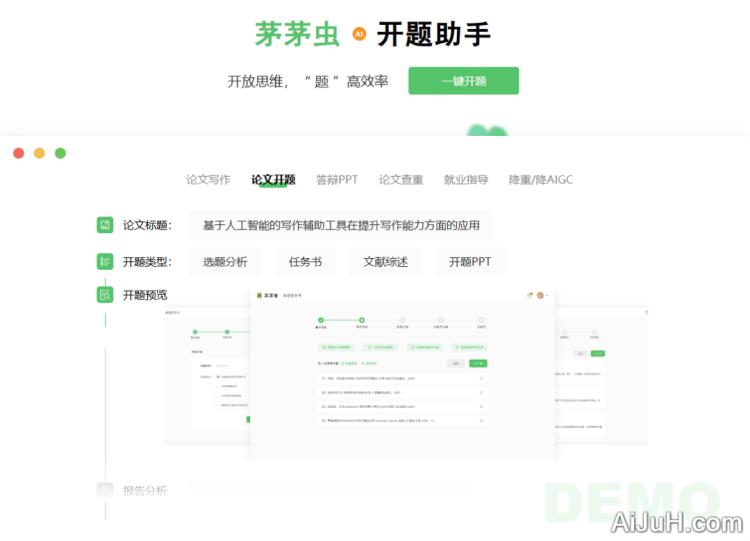Open the 论文写作 tab

tap(208, 180)
